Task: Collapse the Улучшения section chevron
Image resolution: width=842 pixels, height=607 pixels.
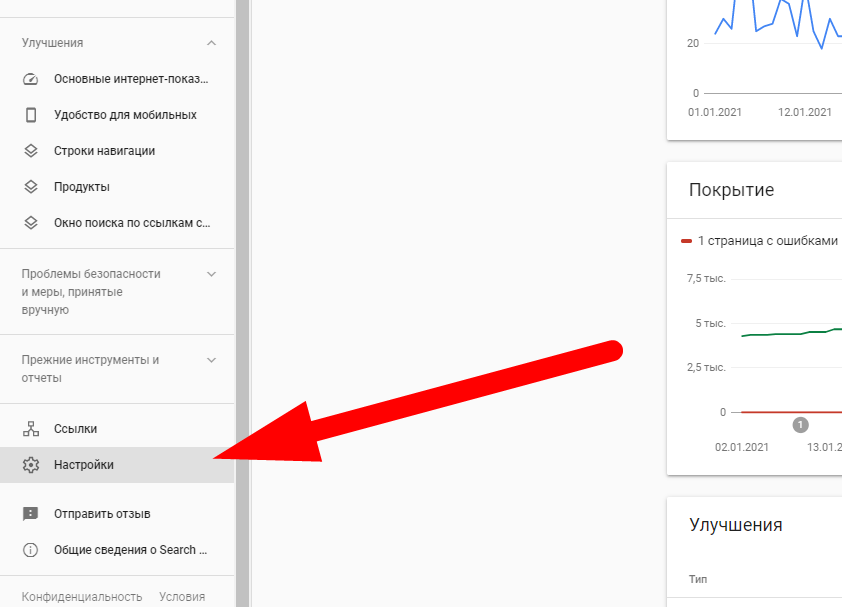Action: pyautogui.click(x=212, y=43)
